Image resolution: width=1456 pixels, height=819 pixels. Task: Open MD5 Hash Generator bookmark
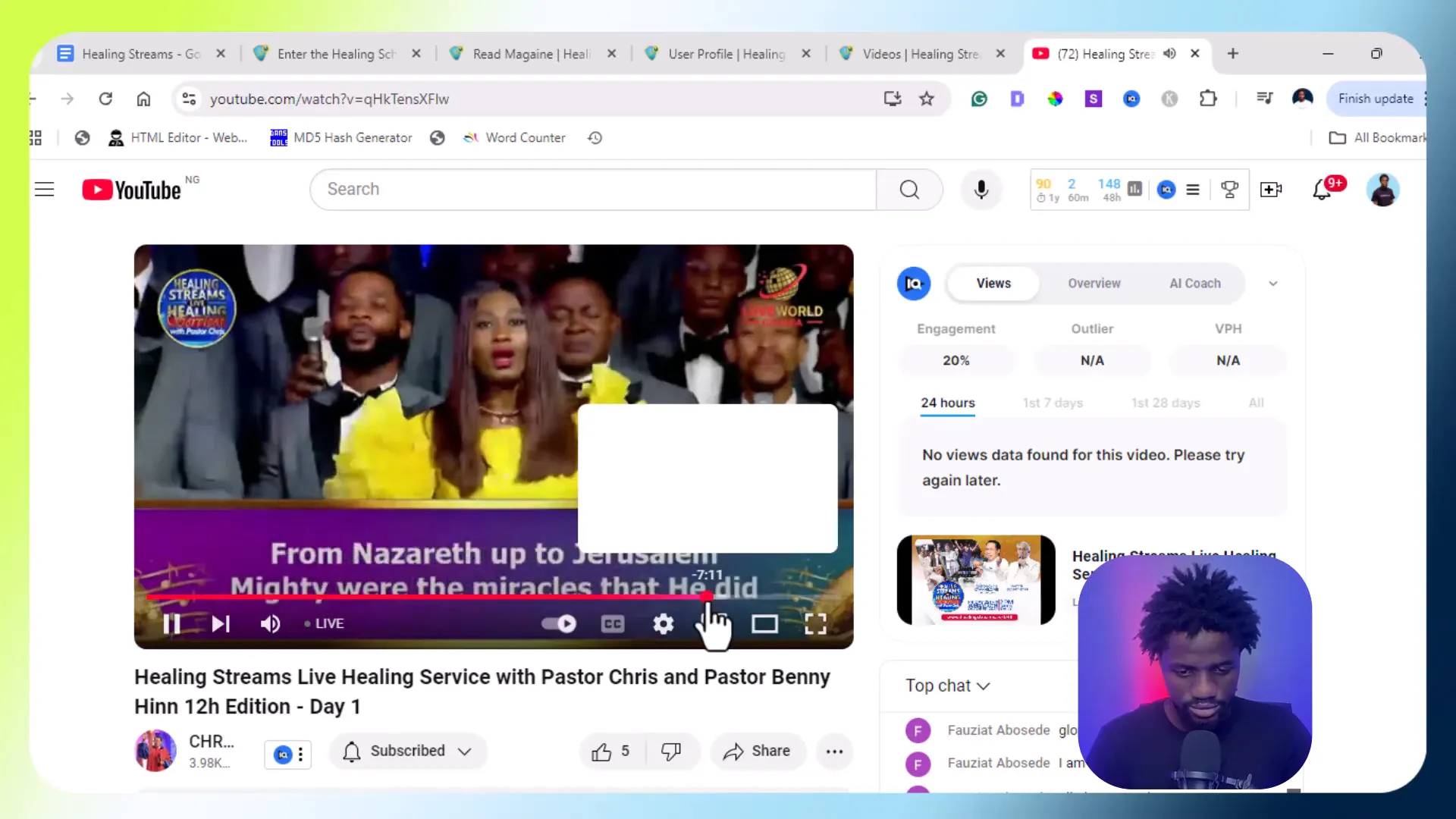pos(341,138)
